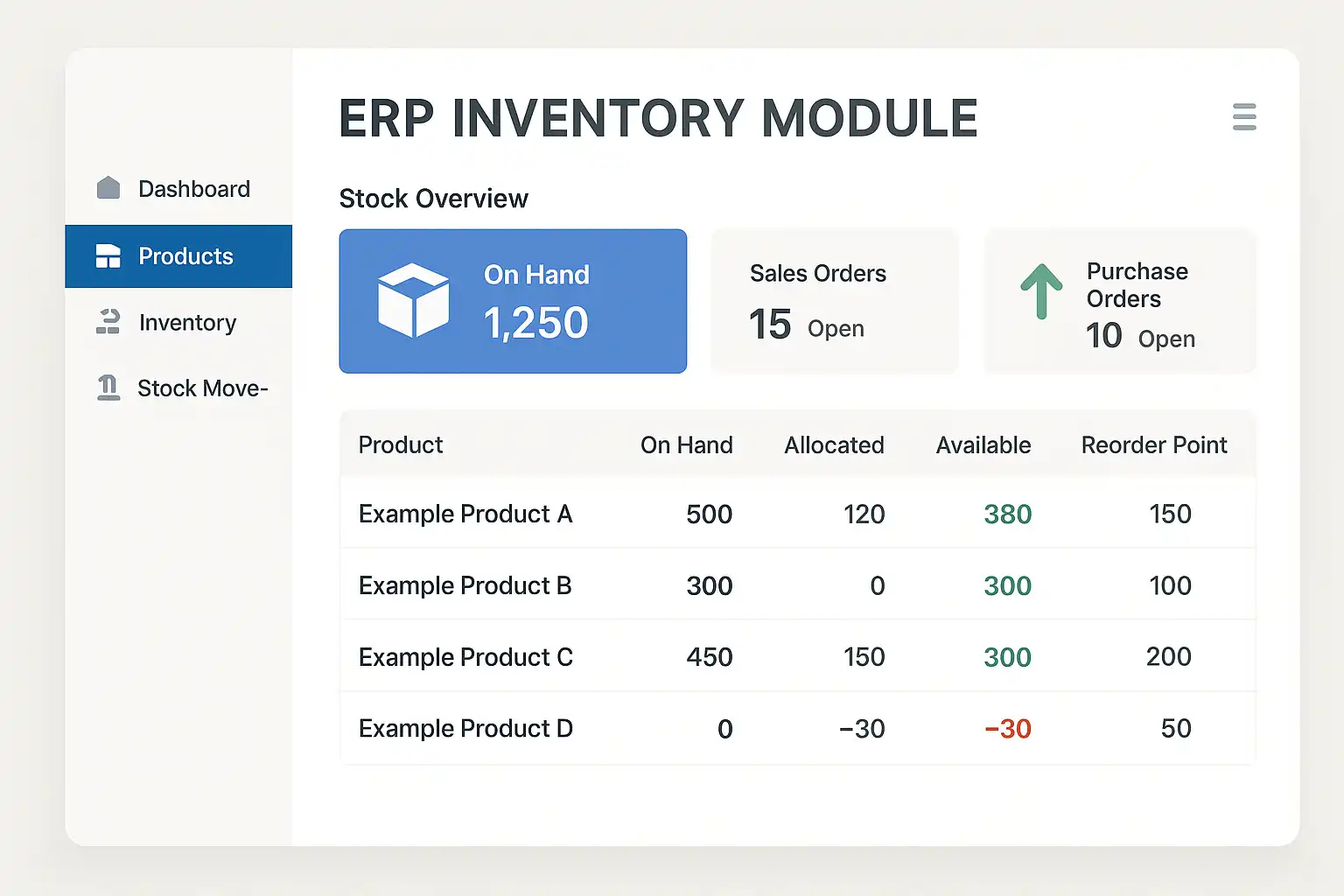Click the Inventory sidebar icon
Image resolution: width=1344 pixels, height=896 pixels.
pyautogui.click(x=108, y=322)
